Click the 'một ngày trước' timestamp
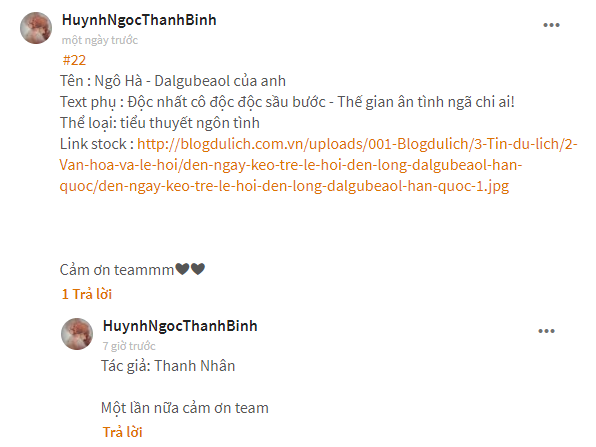 pyautogui.click(x=100, y=40)
